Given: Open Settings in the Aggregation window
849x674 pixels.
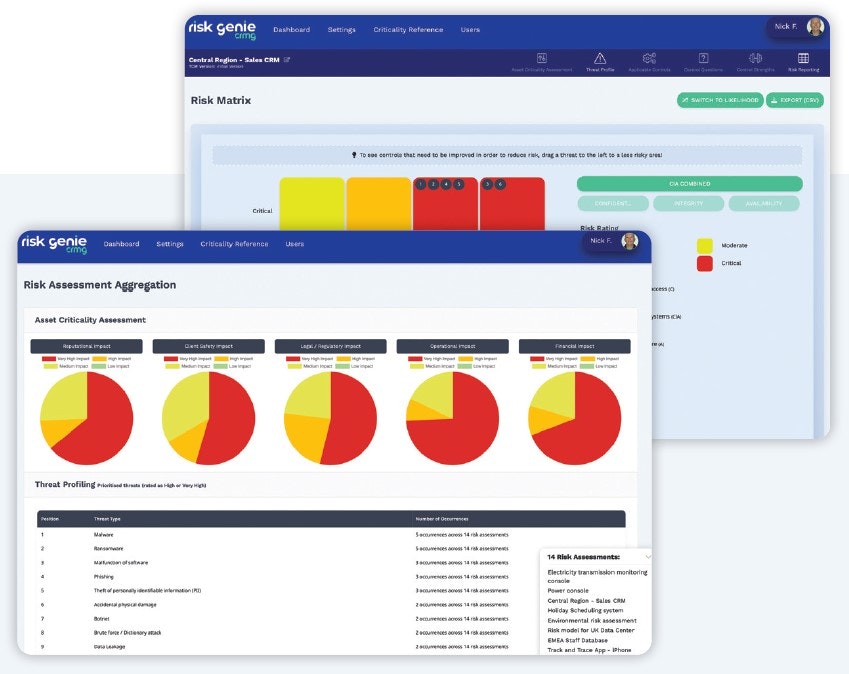Looking at the screenshot, I should click(x=170, y=244).
